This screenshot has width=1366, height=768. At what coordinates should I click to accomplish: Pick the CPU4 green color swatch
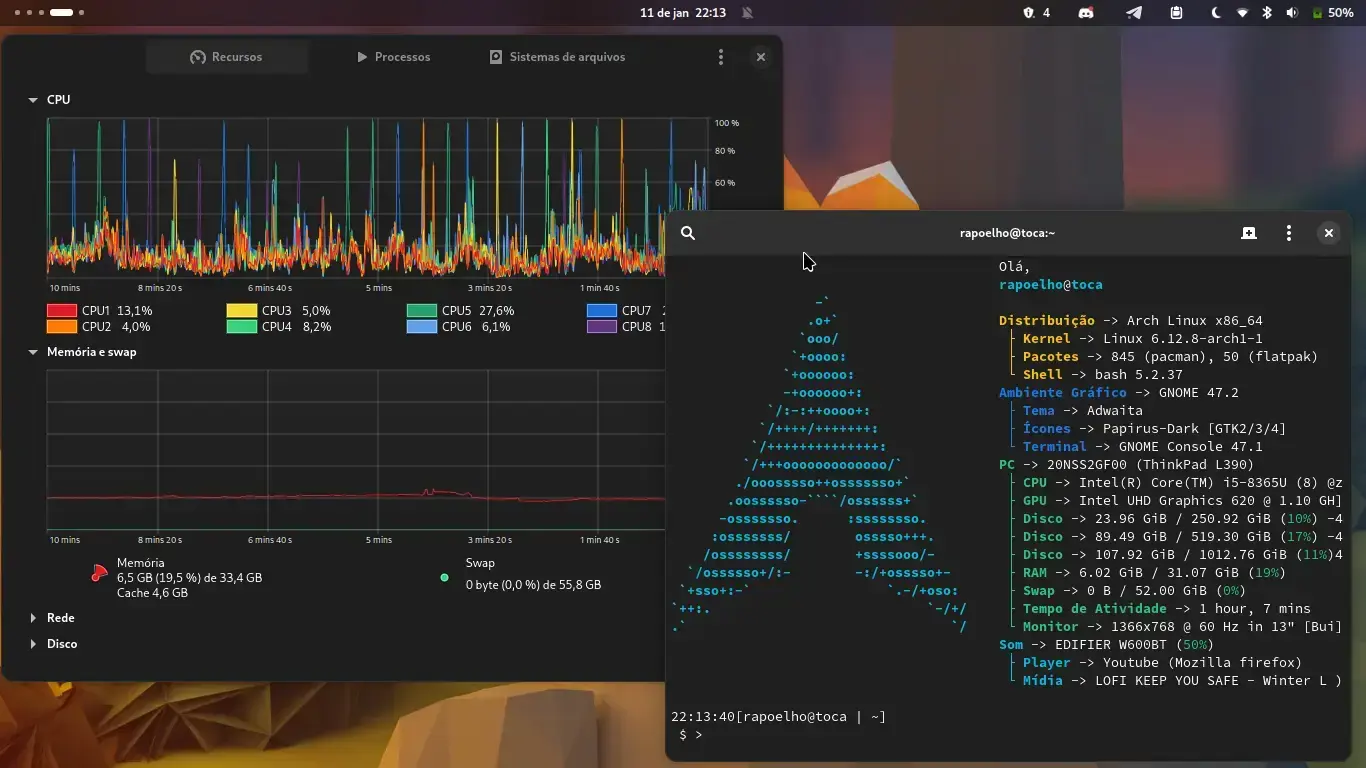(242, 327)
